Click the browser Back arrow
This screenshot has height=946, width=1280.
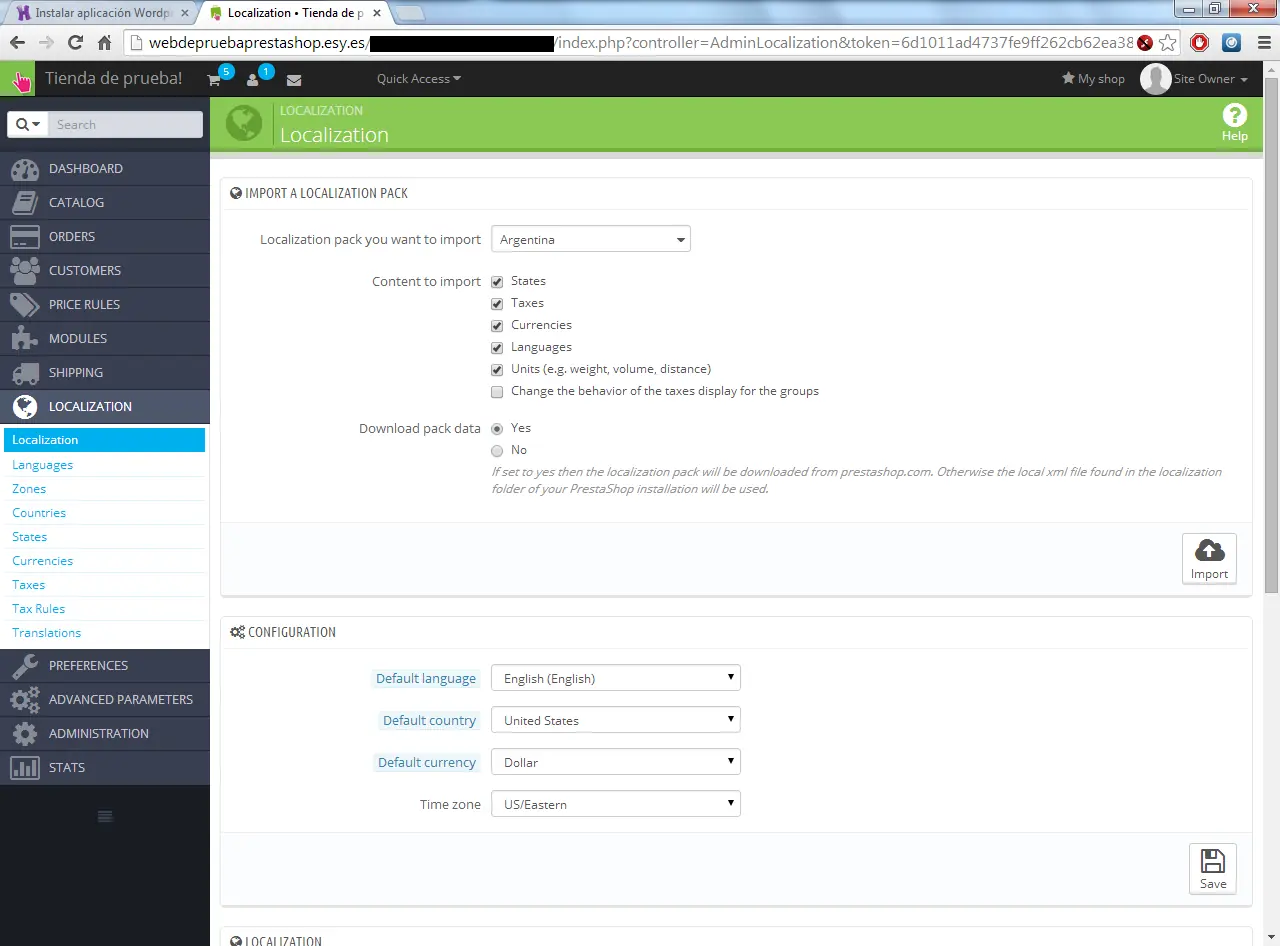pos(17,43)
